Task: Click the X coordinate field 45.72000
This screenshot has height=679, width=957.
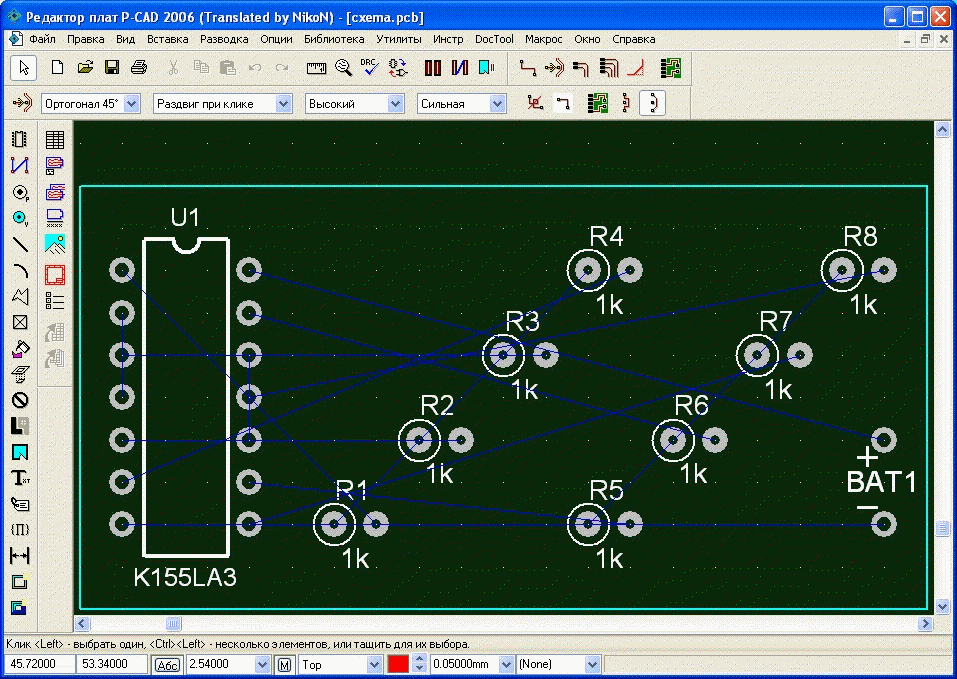Action: 40,665
